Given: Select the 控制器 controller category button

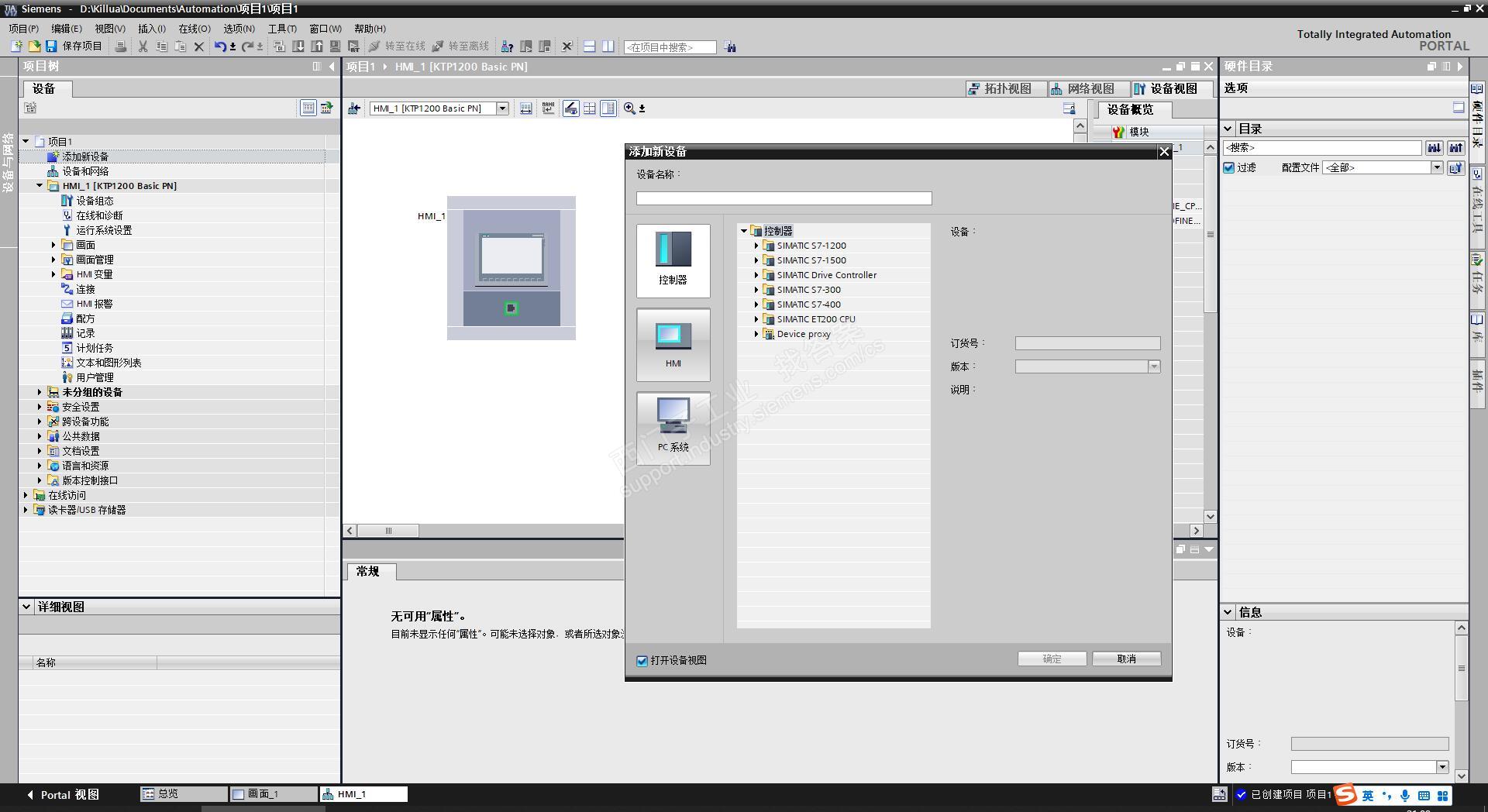Looking at the screenshot, I should point(673,261).
